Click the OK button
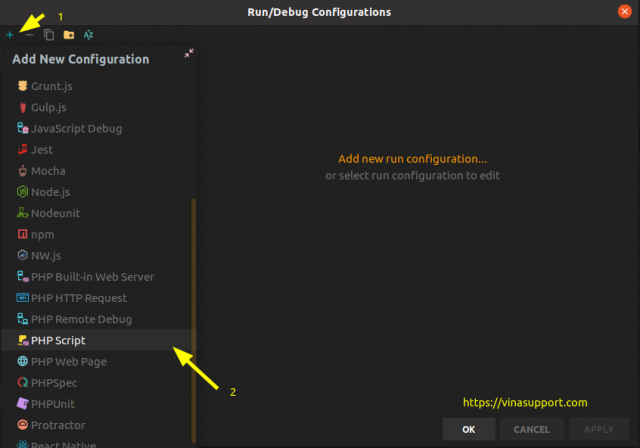 tap(469, 429)
